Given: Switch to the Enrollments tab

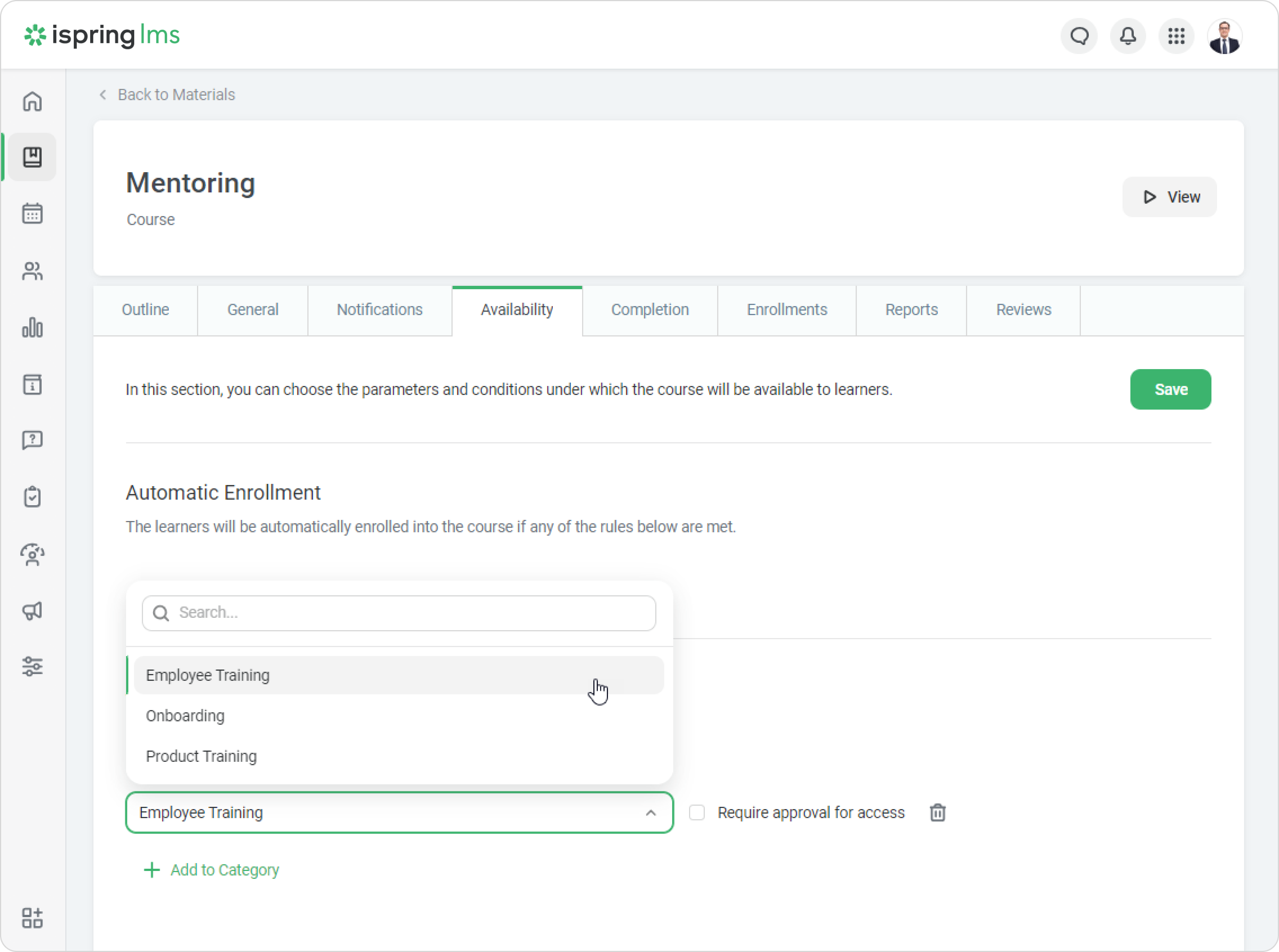Looking at the screenshot, I should 786,310.
